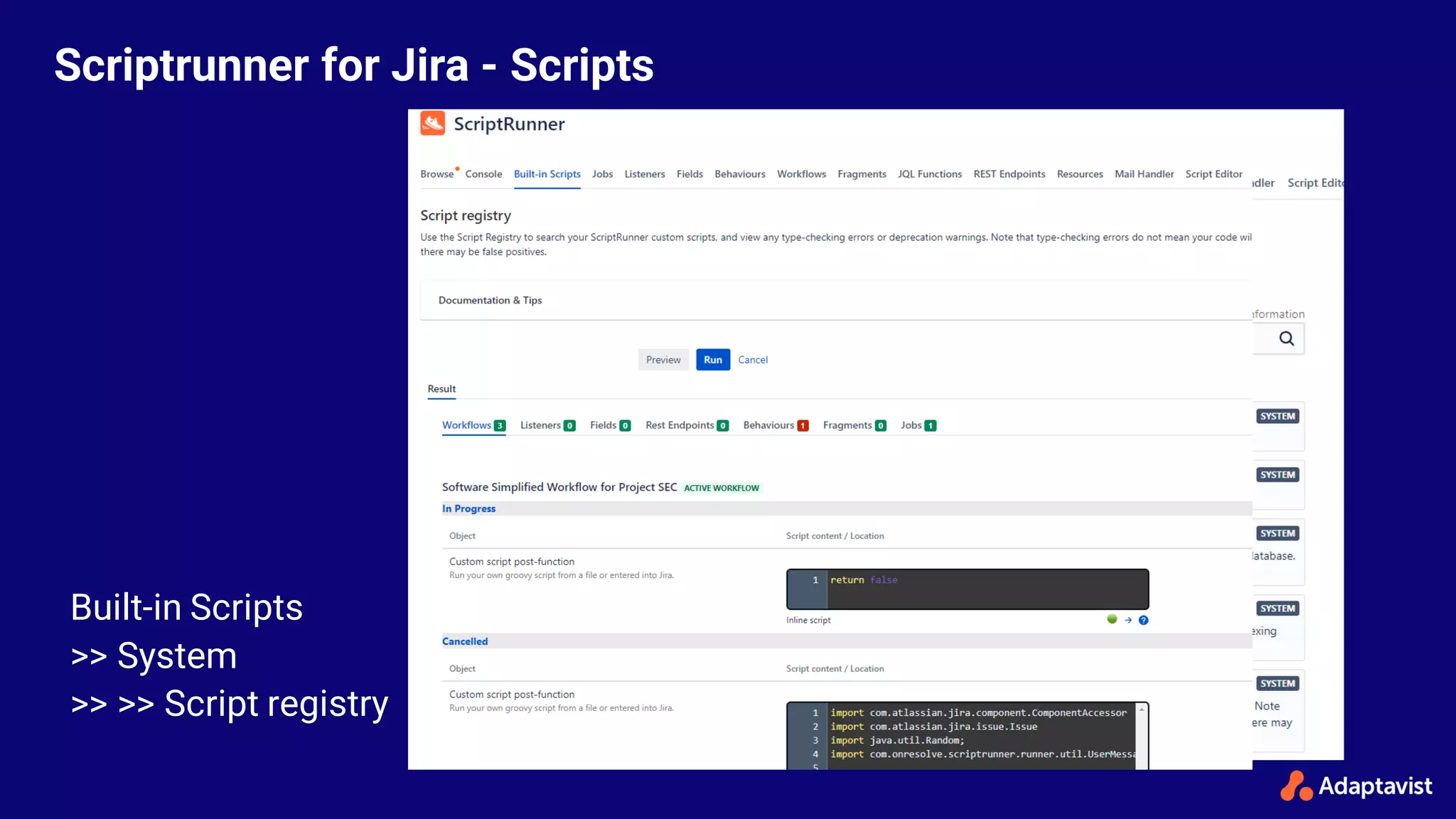
Task: Open the Browse tab
Action: (x=437, y=174)
